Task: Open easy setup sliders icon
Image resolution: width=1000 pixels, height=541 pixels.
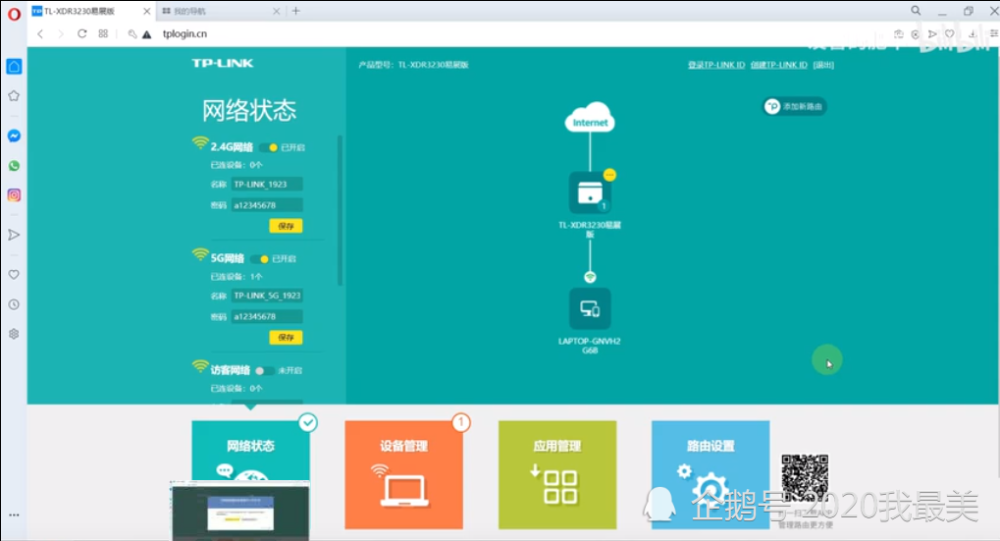Action: [994, 34]
